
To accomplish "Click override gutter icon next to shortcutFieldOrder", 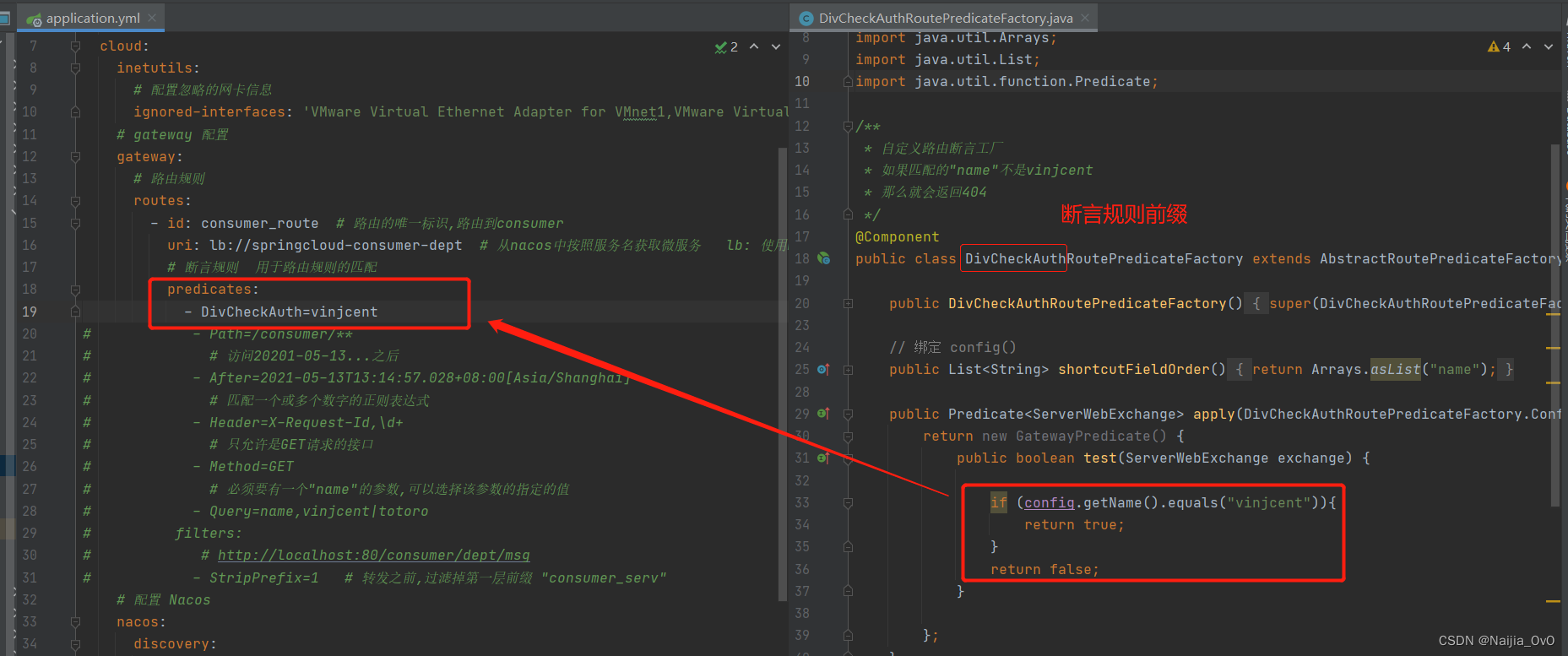I will (x=823, y=369).
